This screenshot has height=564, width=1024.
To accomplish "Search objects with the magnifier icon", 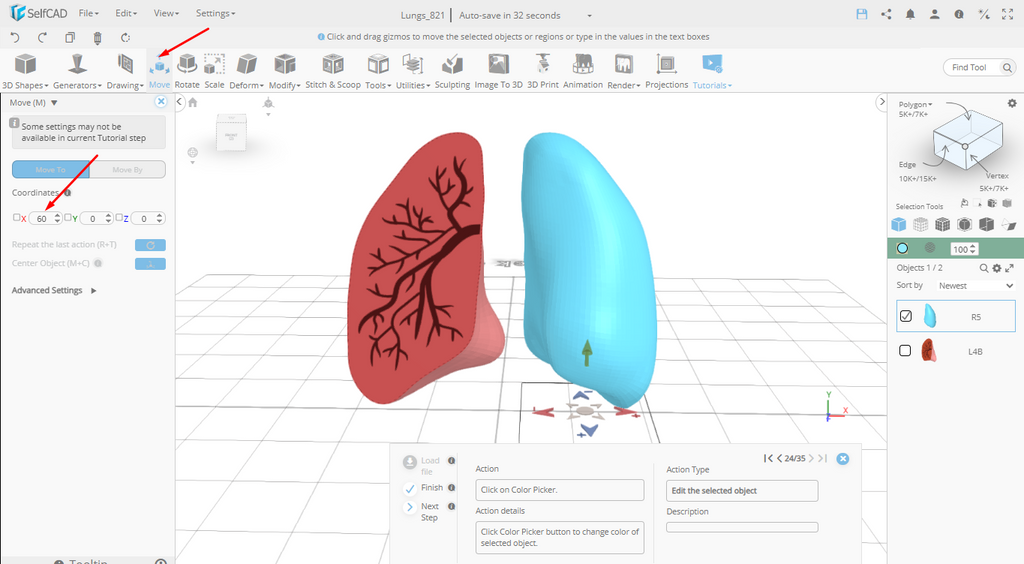I will tap(984, 268).
